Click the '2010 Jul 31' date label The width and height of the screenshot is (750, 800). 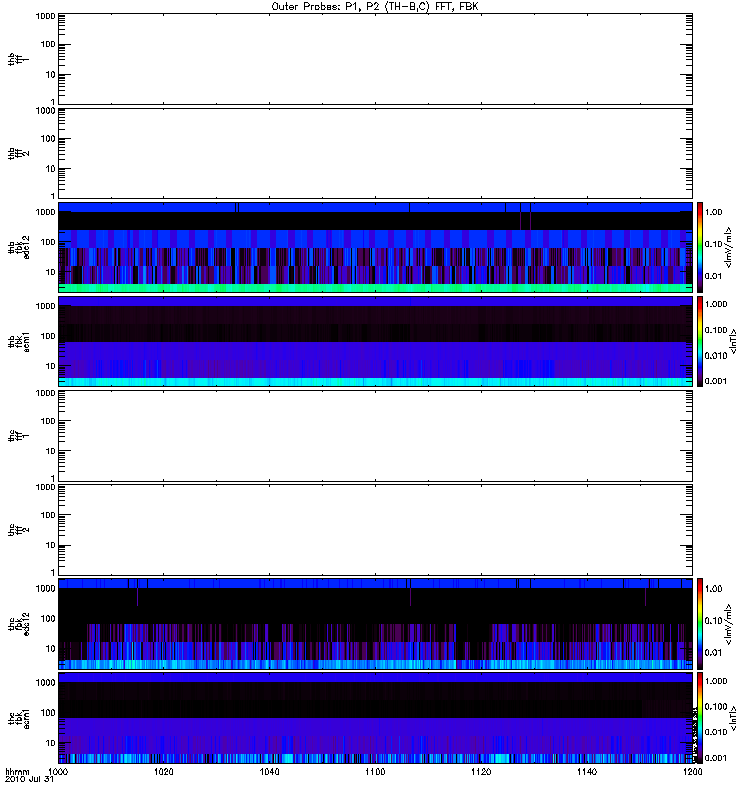[30, 779]
